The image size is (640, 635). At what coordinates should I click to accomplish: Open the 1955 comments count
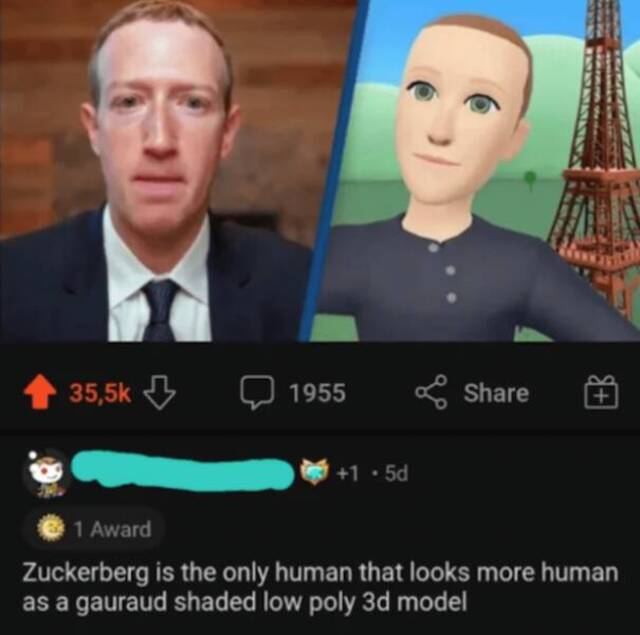click(318, 393)
